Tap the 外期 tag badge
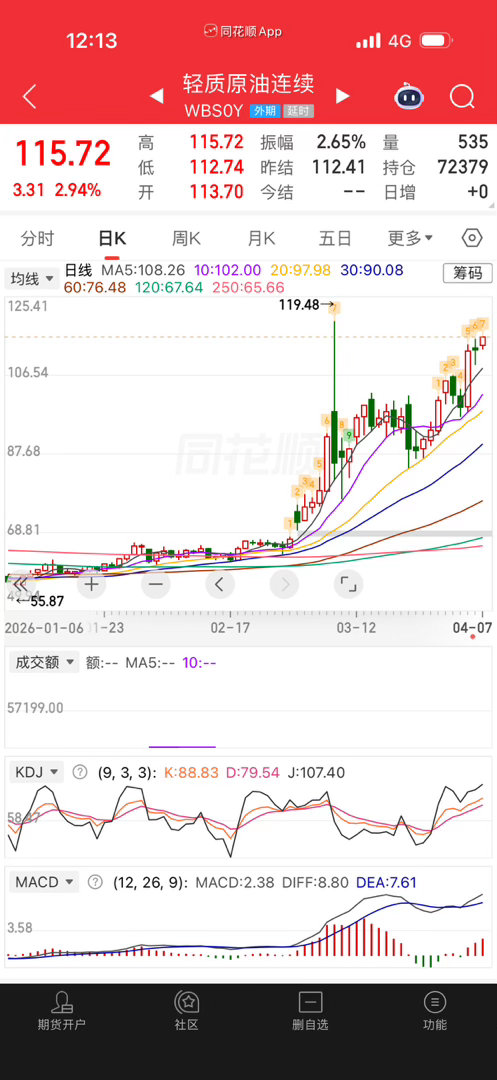The height and width of the screenshot is (1080, 497). click(265, 111)
